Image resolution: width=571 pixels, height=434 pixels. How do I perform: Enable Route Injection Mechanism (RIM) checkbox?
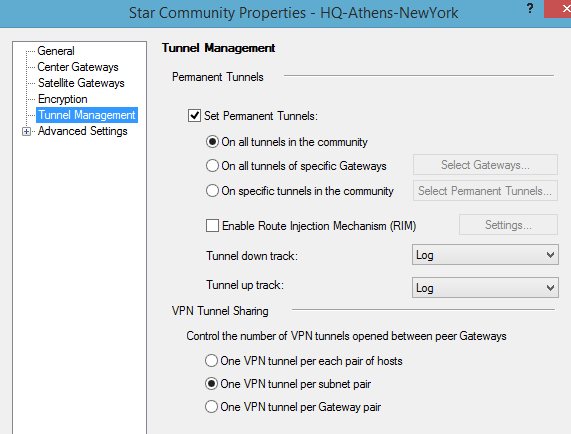point(212,226)
